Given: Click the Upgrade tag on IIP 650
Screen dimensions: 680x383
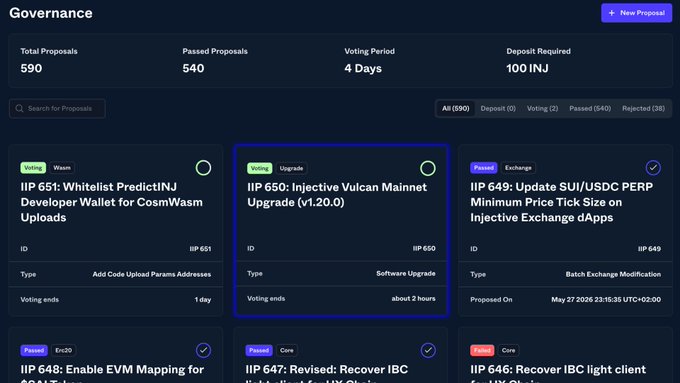Looking at the screenshot, I should (291, 168).
